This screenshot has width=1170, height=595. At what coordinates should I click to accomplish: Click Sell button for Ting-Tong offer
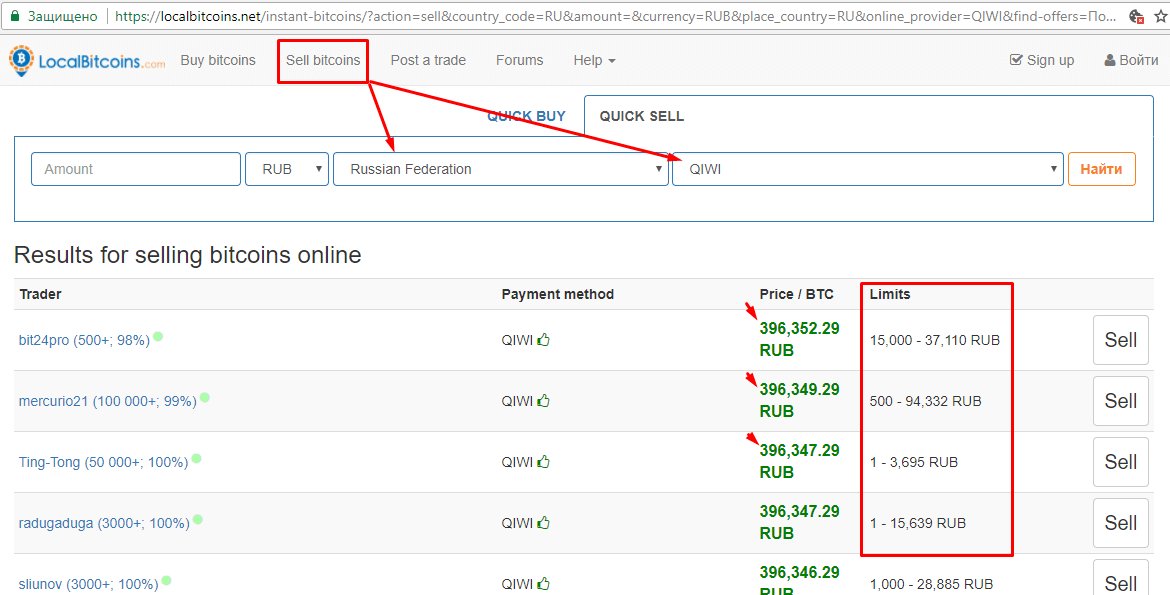click(1121, 462)
